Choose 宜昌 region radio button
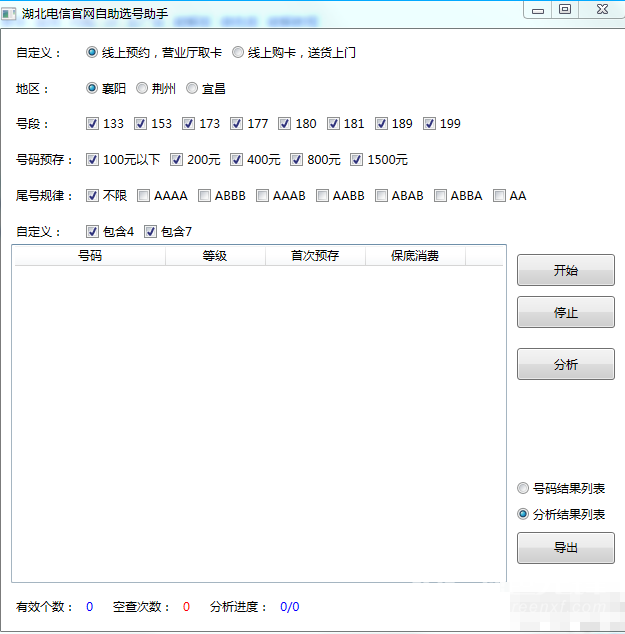Viewport: 625px width, 634px height. tap(192, 88)
